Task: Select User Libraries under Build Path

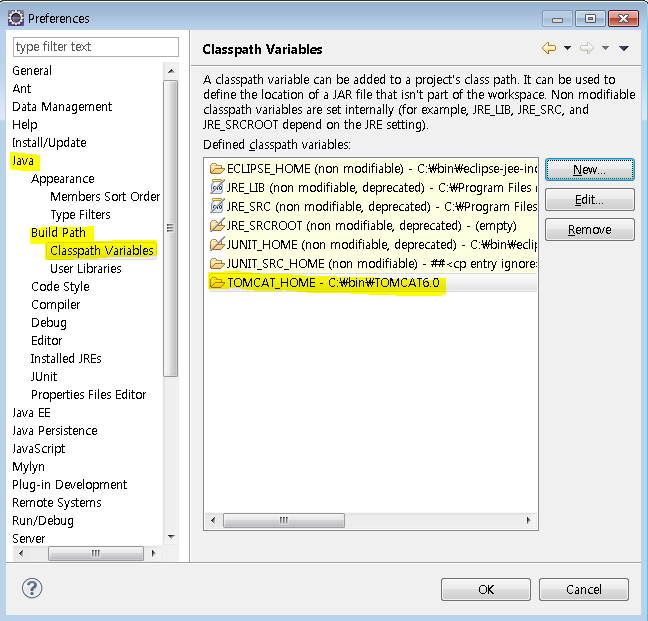Action: pos(86,268)
